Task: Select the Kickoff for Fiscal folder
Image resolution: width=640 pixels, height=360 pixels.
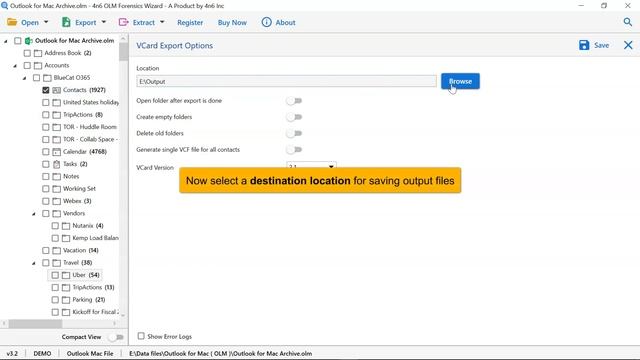Action: coord(96,312)
